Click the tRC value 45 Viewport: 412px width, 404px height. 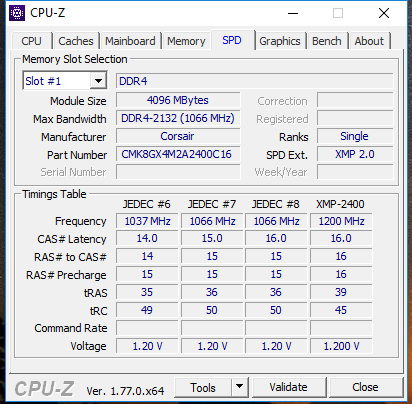coord(341,310)
